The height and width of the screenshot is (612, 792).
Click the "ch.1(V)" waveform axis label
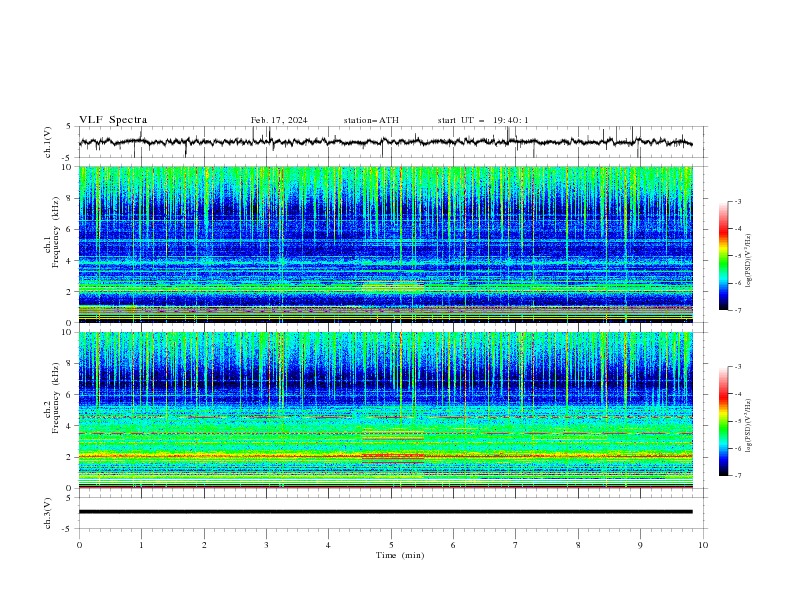point(48,142)
